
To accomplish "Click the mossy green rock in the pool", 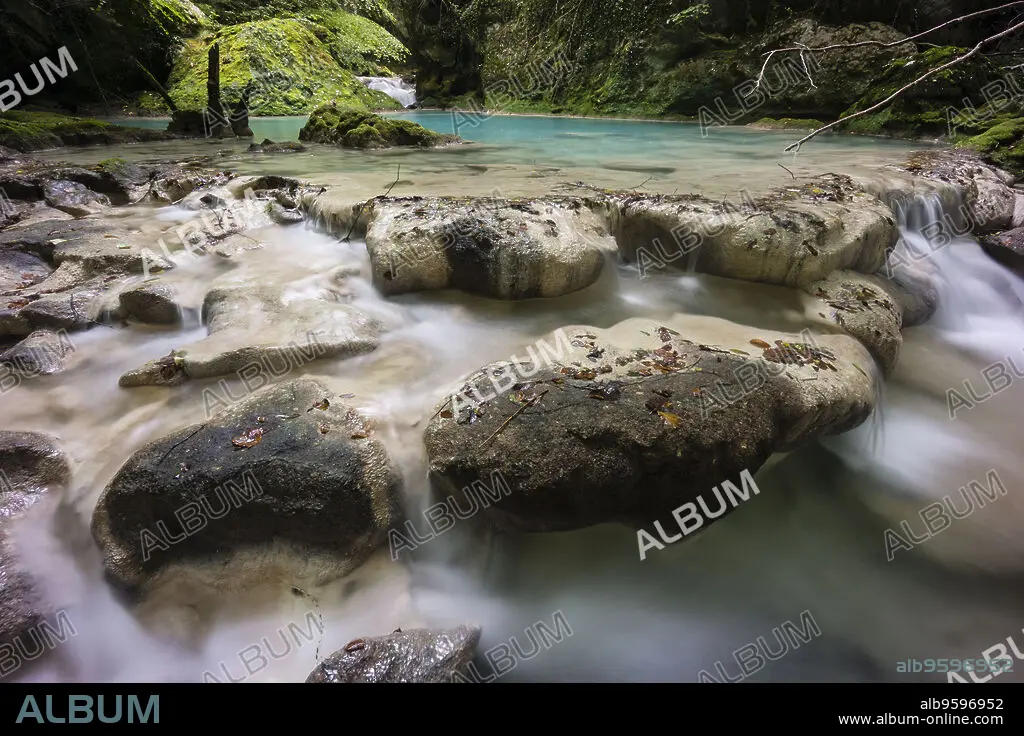I will (x=369, y=126).
